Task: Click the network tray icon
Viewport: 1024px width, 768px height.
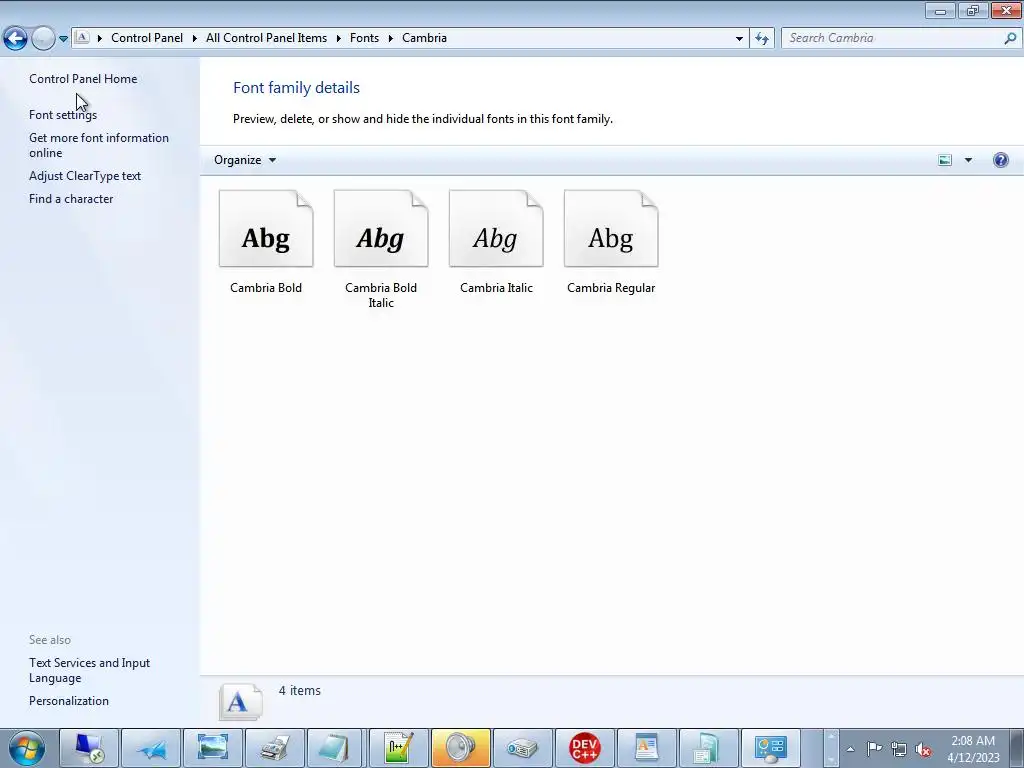Action: click(899, 749)
